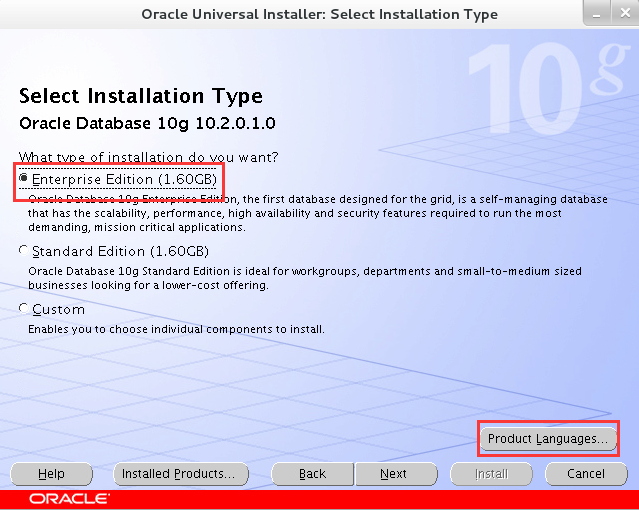Click 'Enables you to choose individual components' text
The width and height of the screenshot is (639, 510).
[x=176, y=329]
